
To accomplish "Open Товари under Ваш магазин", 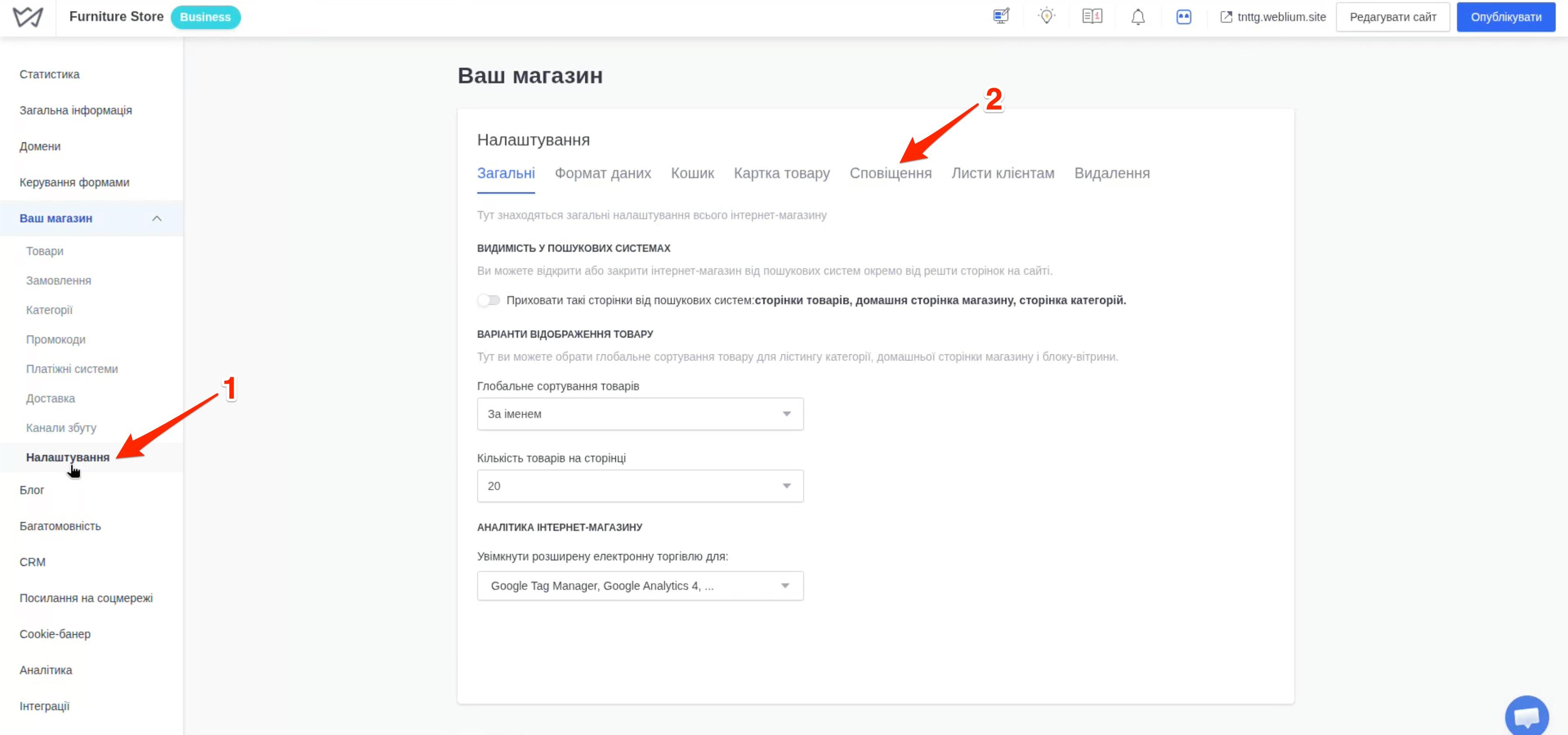I will 45,251.
